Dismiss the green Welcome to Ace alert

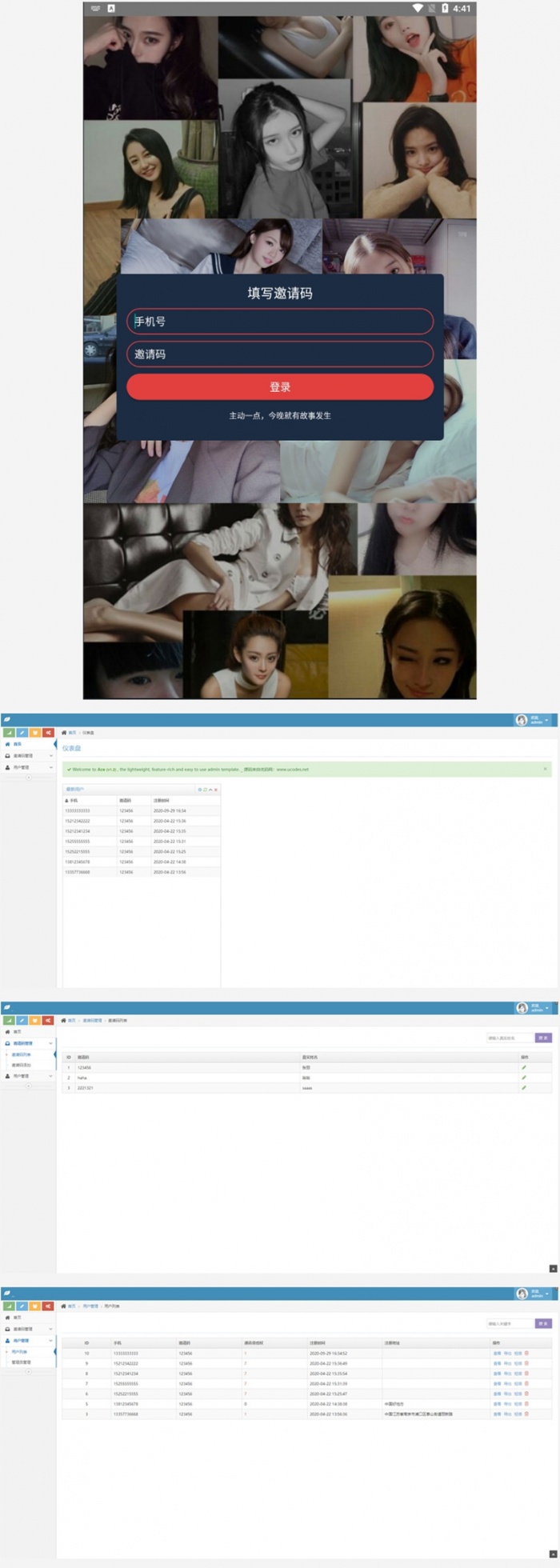pos(546,769)
